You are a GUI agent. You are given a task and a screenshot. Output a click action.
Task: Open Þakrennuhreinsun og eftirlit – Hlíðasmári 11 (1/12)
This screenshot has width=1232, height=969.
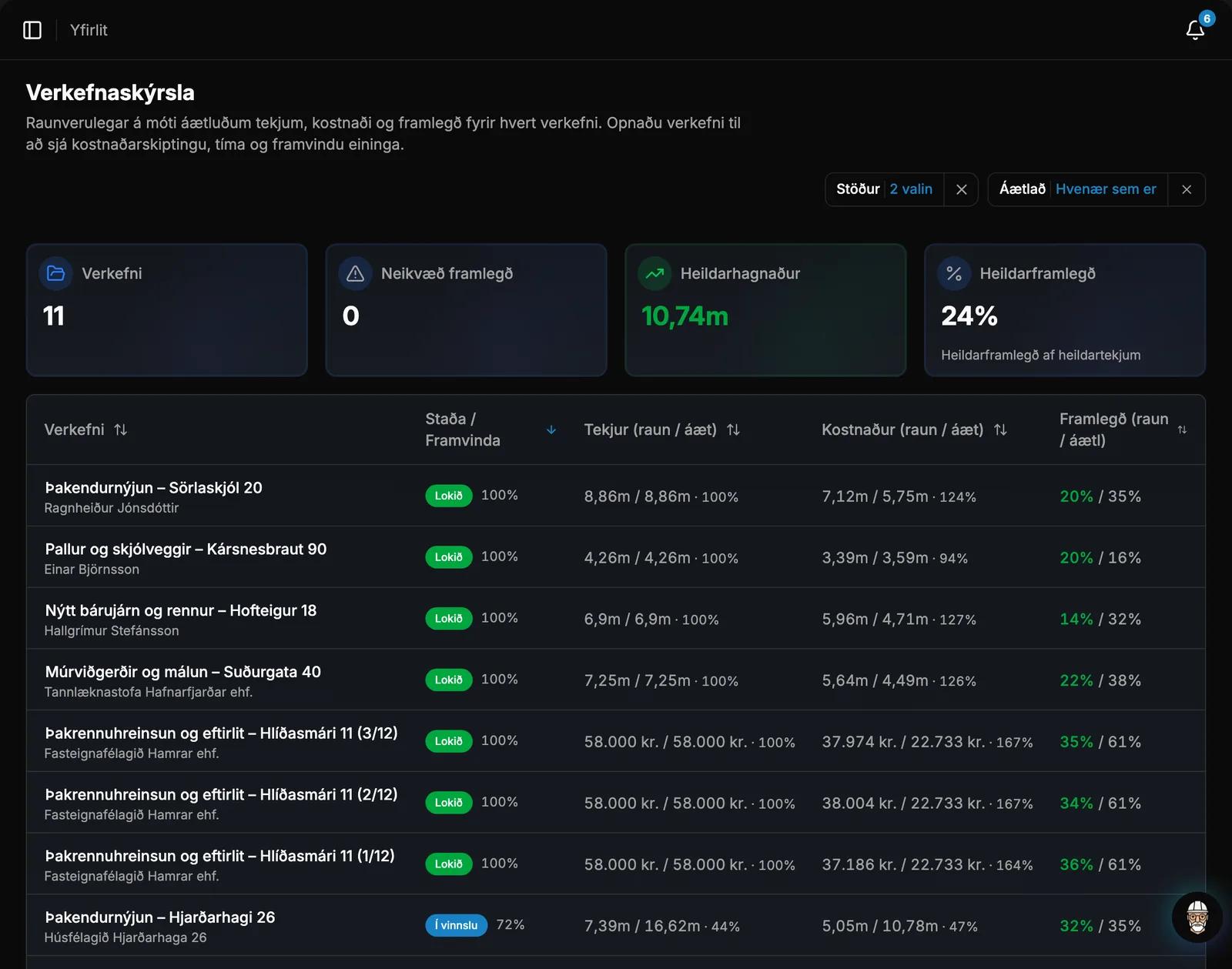[219, 856]
